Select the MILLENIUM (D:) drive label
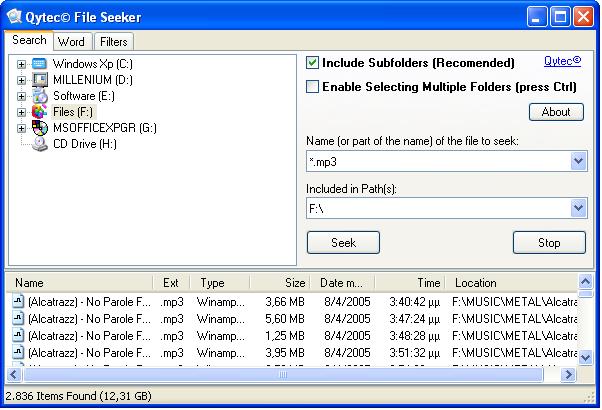 [93, 80]
